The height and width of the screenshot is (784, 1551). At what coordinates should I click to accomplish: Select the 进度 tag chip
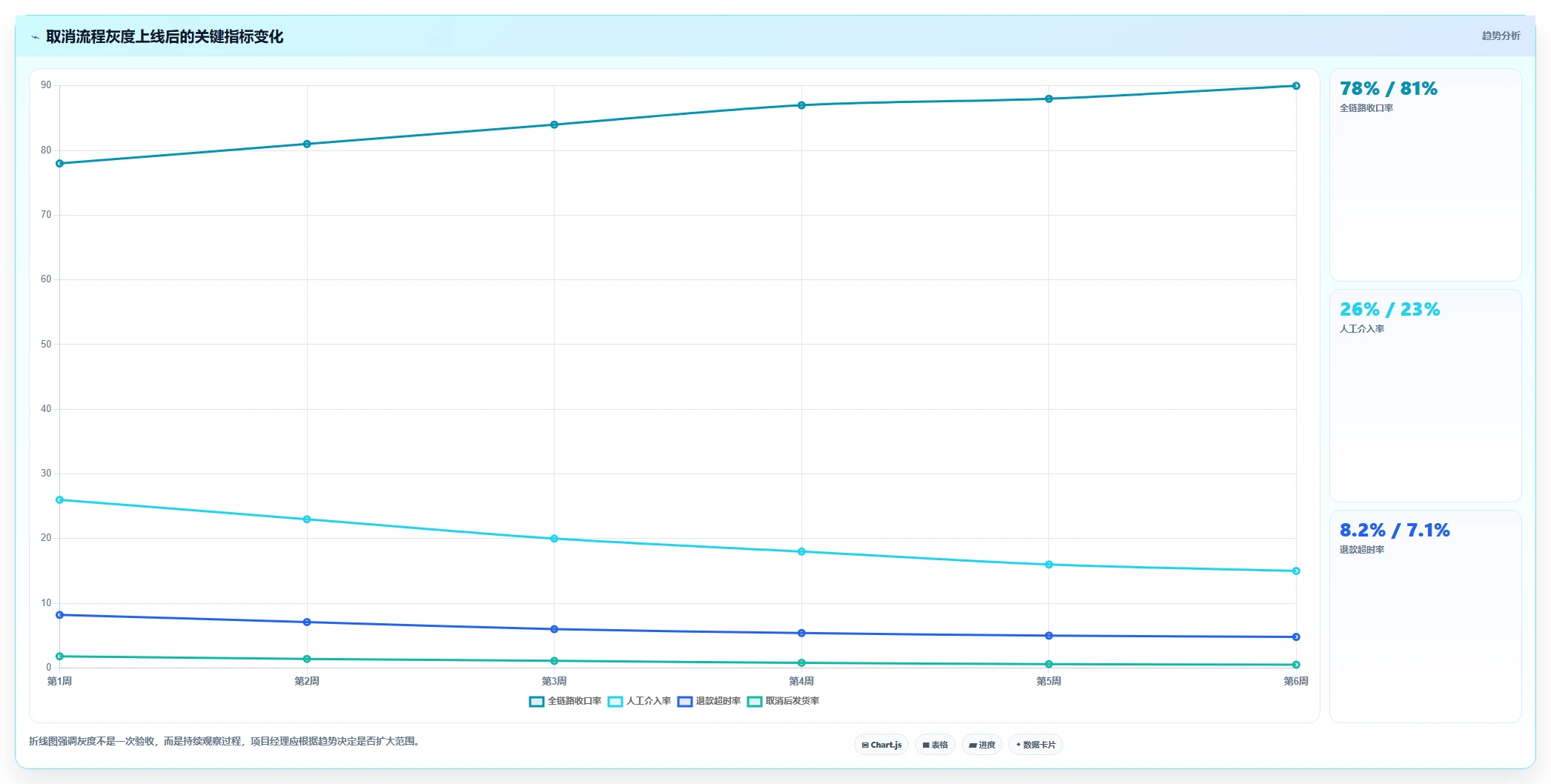pyautogui.click(x=982, y=745)
